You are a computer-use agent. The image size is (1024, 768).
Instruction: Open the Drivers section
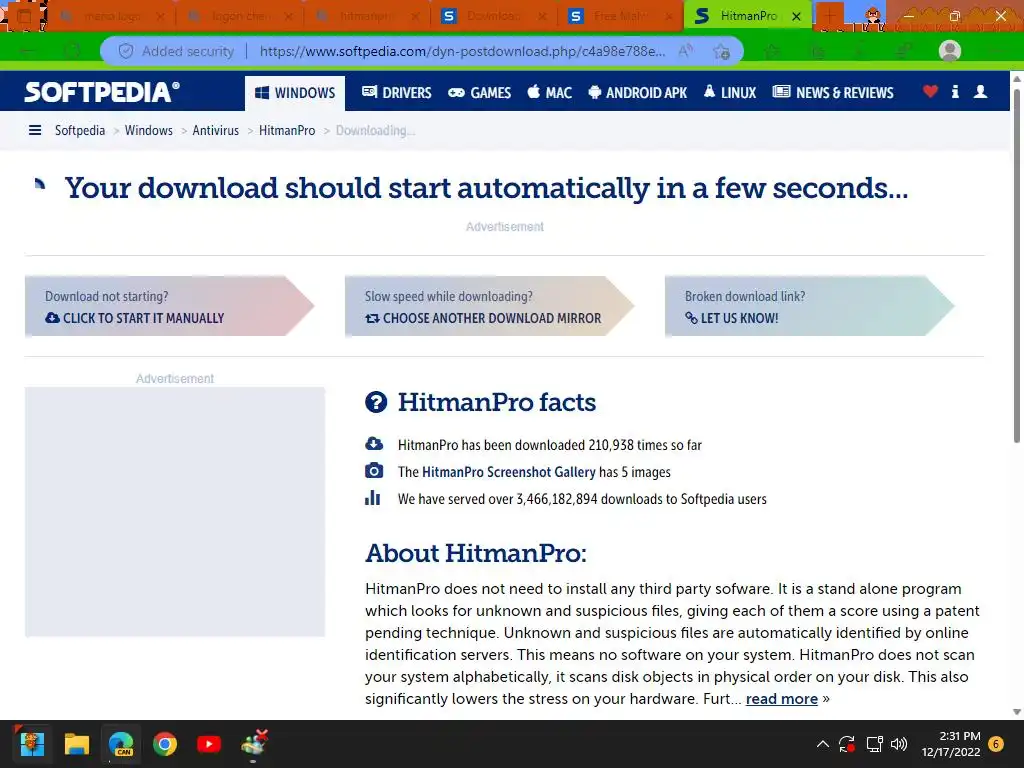(397, 93)
